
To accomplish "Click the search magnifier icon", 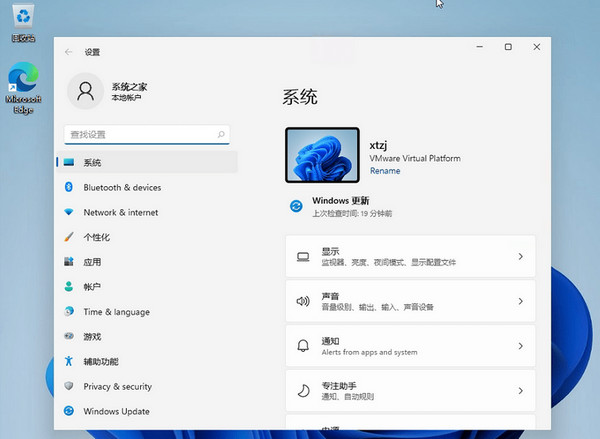I will coord(221,134).
